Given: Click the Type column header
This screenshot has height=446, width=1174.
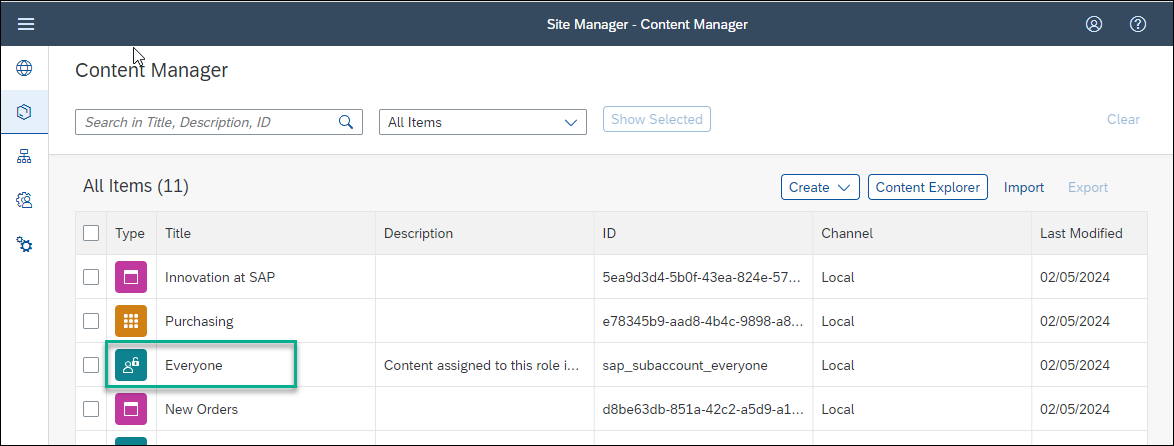Looking at the screenshot, I should (x=130, y=233).
